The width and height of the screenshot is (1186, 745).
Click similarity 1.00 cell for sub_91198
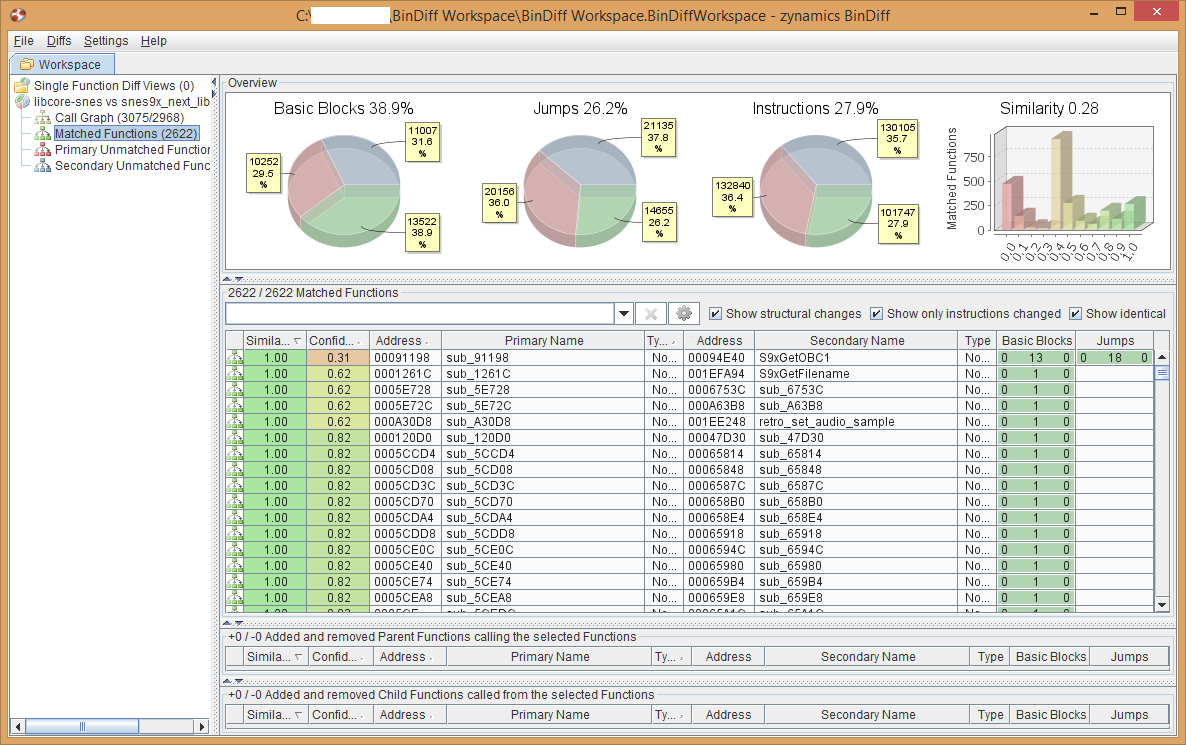click(x=275, y=358)
